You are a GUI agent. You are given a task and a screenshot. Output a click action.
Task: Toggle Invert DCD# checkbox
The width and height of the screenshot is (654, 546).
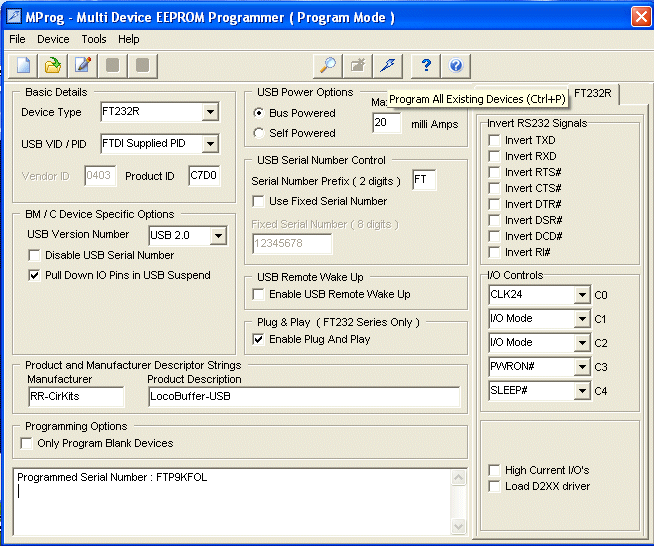(x=494, y=237)
